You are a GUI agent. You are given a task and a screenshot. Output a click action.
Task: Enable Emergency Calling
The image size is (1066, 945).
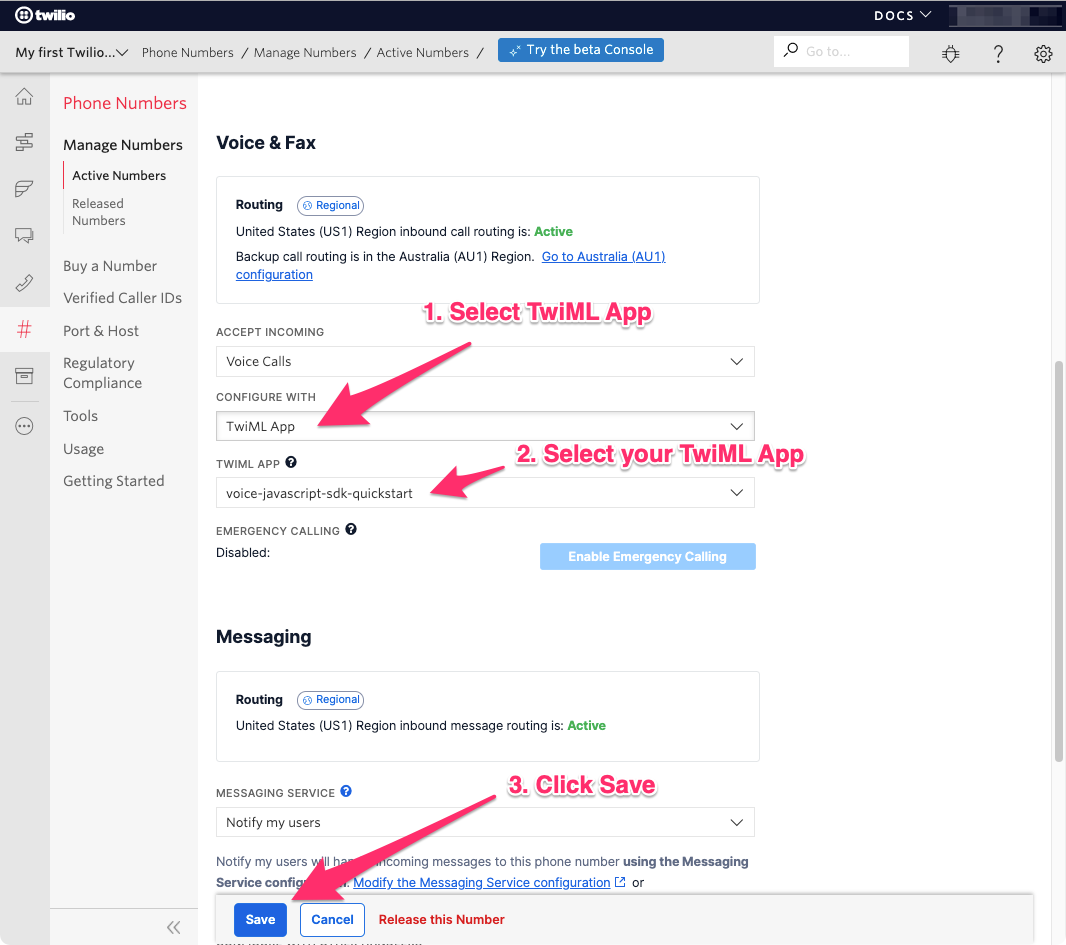[647, 556]
